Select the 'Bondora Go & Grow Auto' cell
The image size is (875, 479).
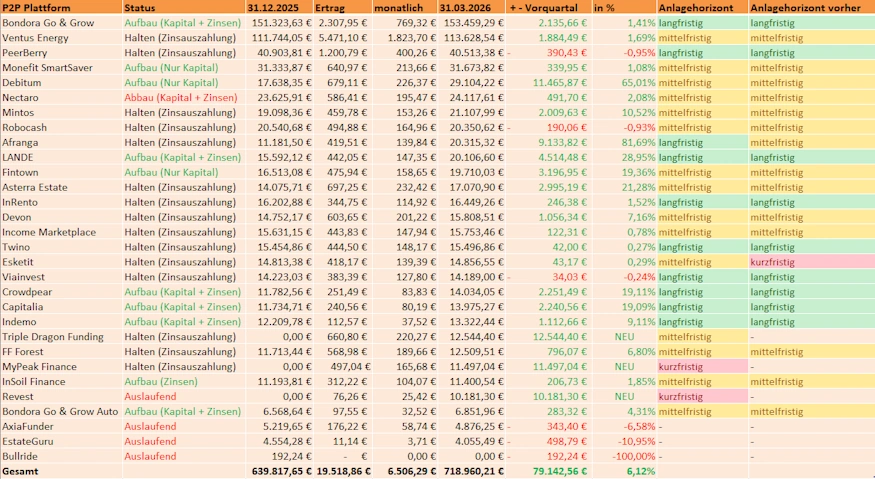61,411
